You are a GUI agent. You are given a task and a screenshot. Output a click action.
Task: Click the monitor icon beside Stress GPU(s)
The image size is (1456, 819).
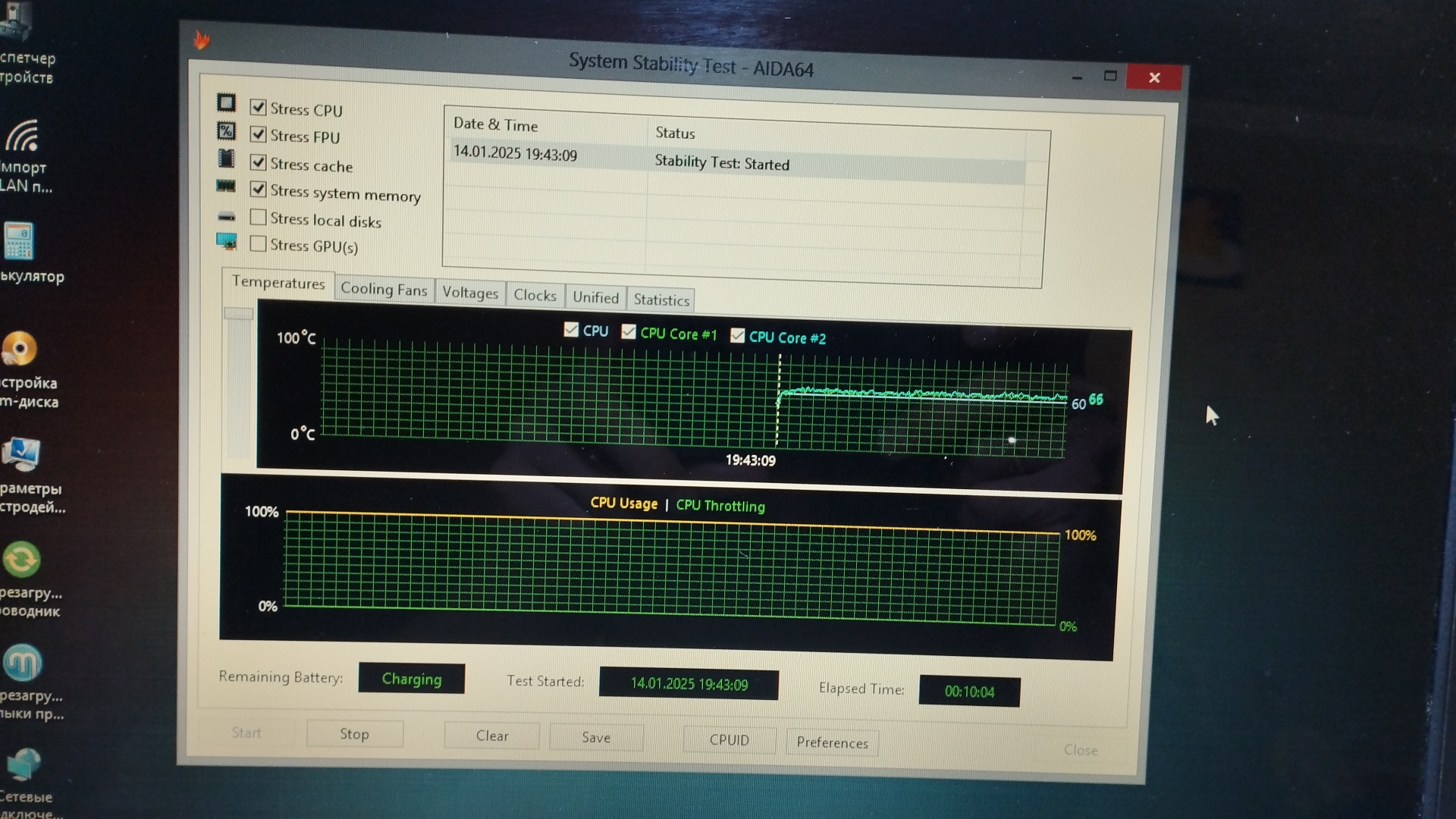pyautogui.click(x=226, y=242)
